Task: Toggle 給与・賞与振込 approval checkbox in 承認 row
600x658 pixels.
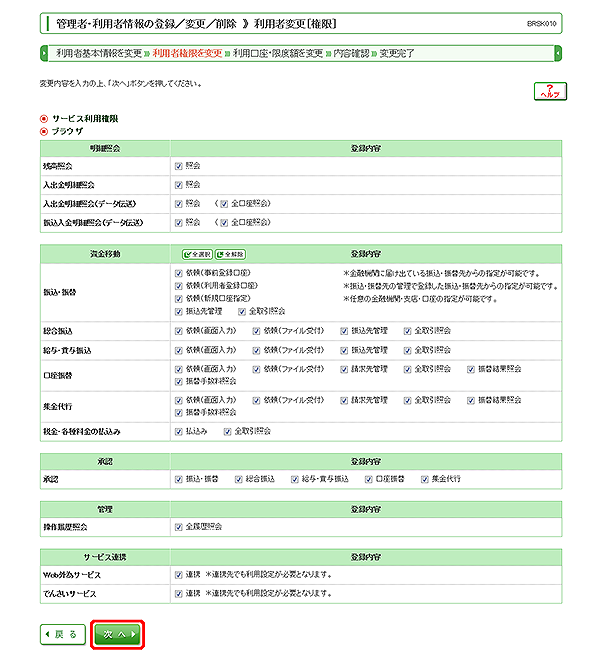Action: coord(295,479)
